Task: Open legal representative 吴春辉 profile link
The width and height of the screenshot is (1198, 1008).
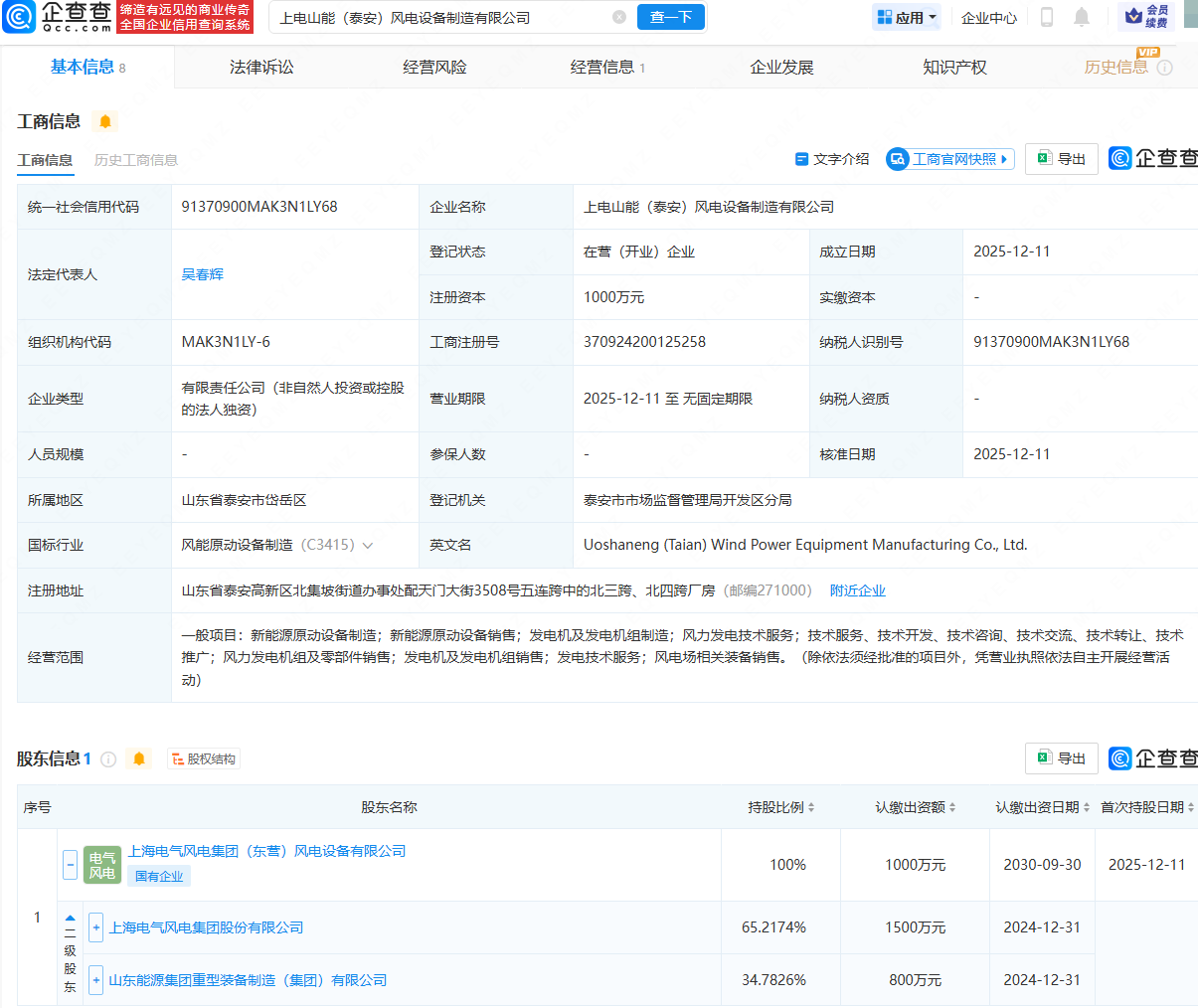Action: click(x=203, y=273)
